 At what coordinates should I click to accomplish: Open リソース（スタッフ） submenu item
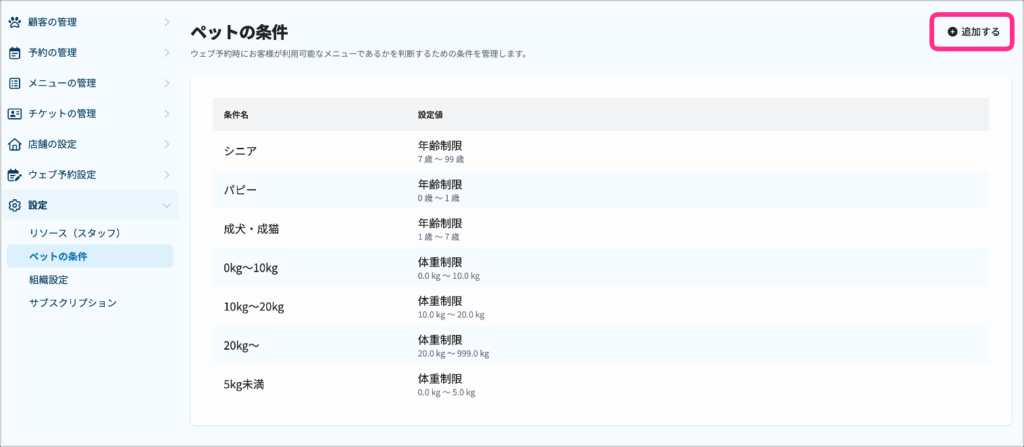75,233
